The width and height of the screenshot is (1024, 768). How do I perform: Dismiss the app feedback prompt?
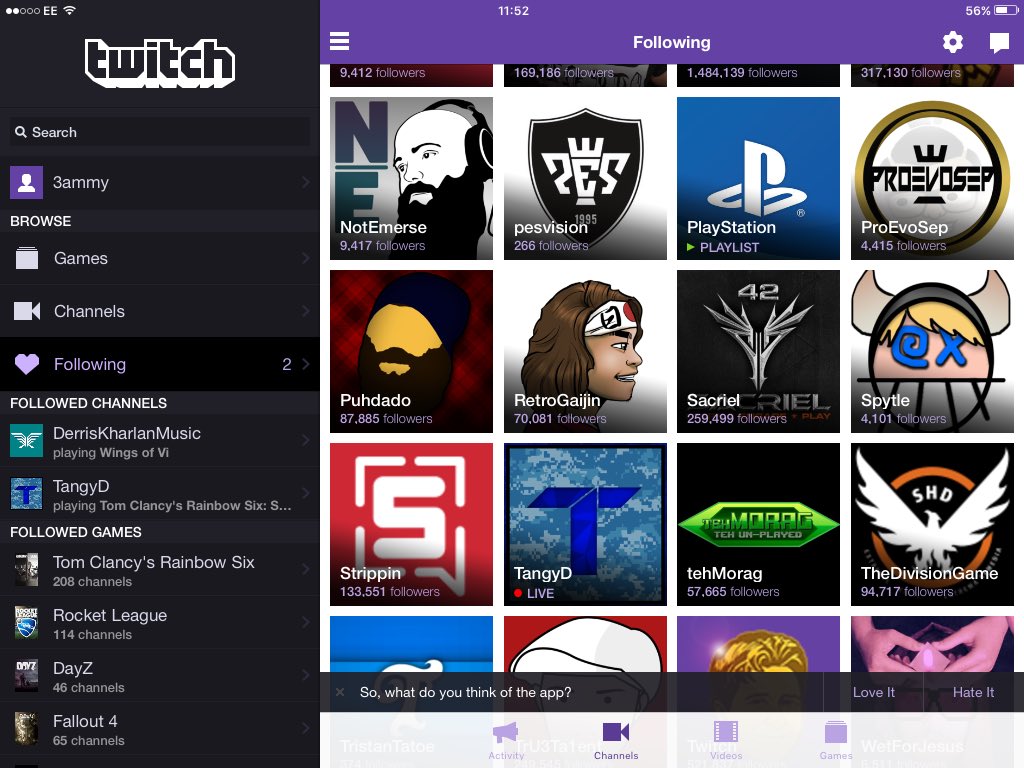340,692
